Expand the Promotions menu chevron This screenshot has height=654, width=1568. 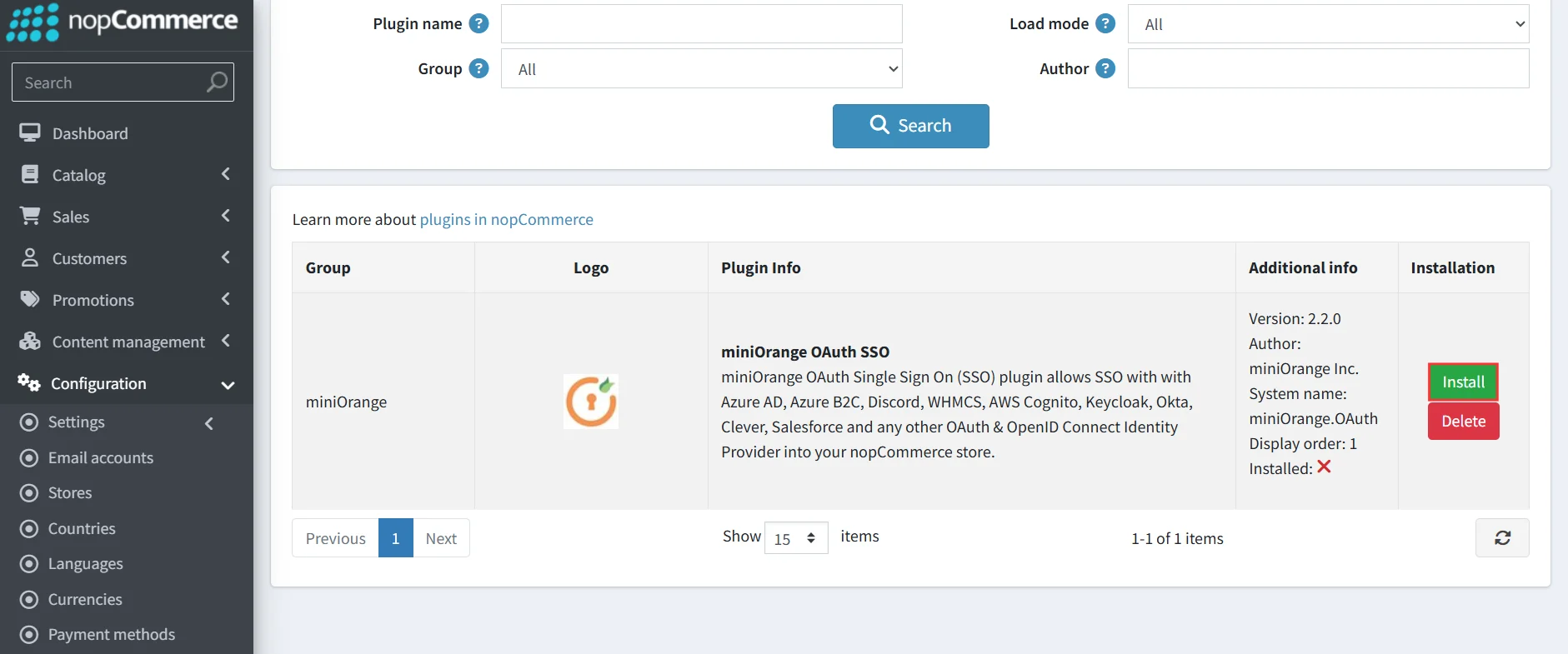click(226, 298)
